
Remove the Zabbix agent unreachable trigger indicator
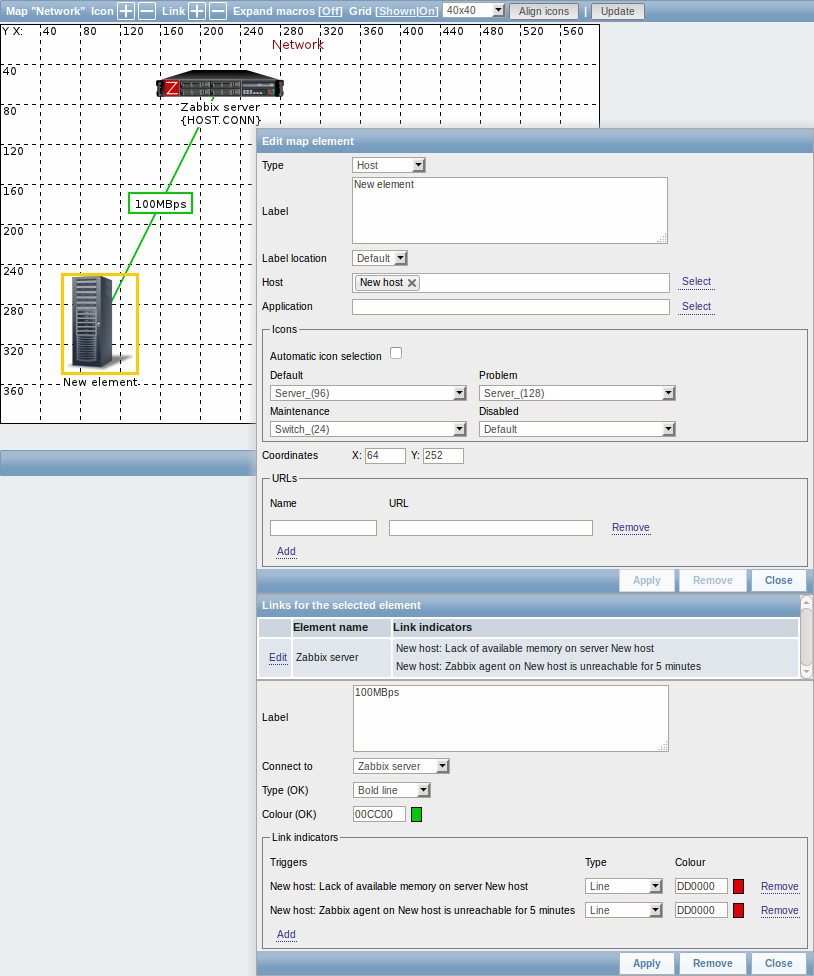(780, 910)
